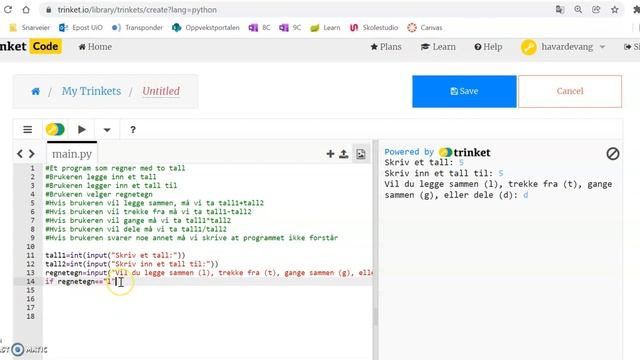Click comment '#Et program som regner med to tall'
The height and width of the screenshot is (360, 640).
click(x=115, y=168)
